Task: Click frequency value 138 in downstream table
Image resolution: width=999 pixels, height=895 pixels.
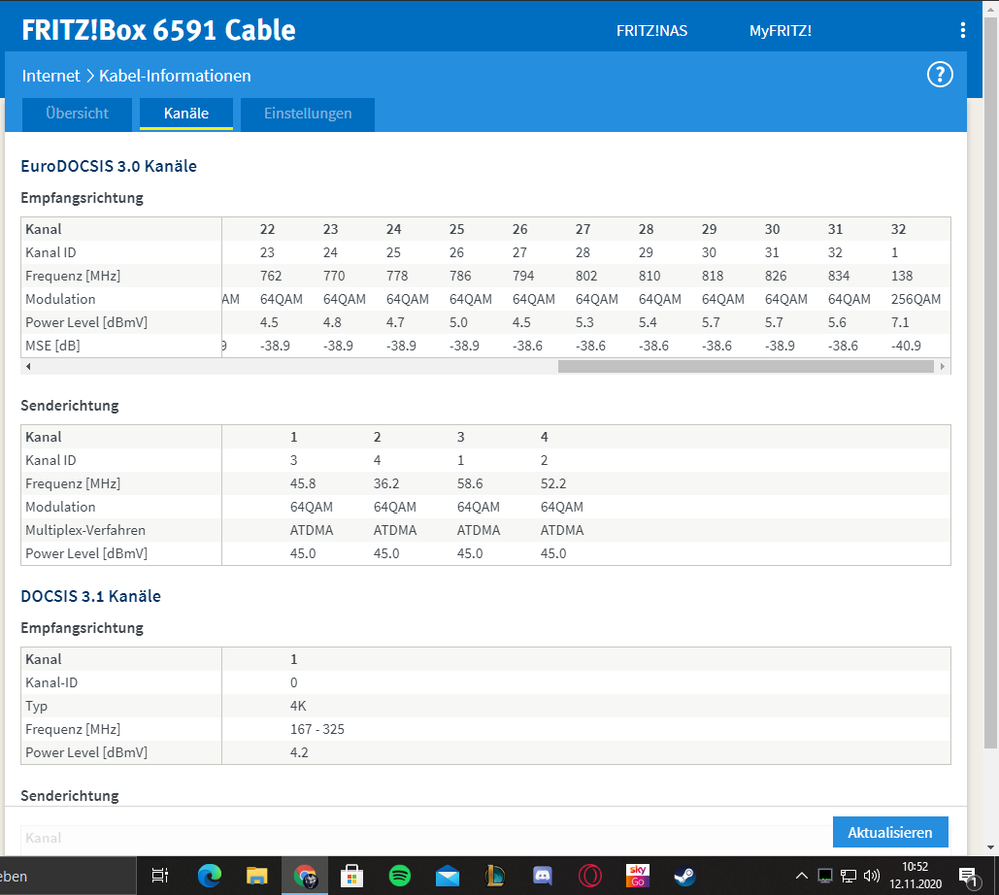Action: coord(902,276)
